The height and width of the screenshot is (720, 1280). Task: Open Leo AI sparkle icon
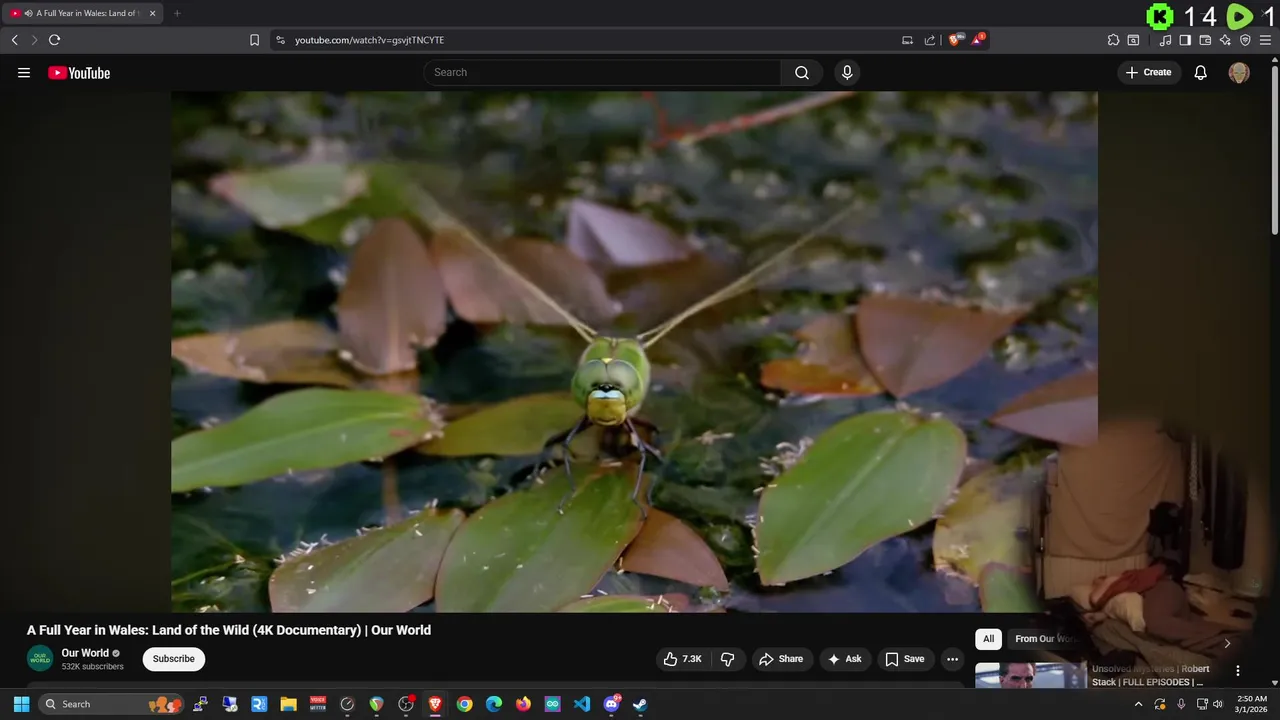pyautogui.click(x=1225, y=40)
